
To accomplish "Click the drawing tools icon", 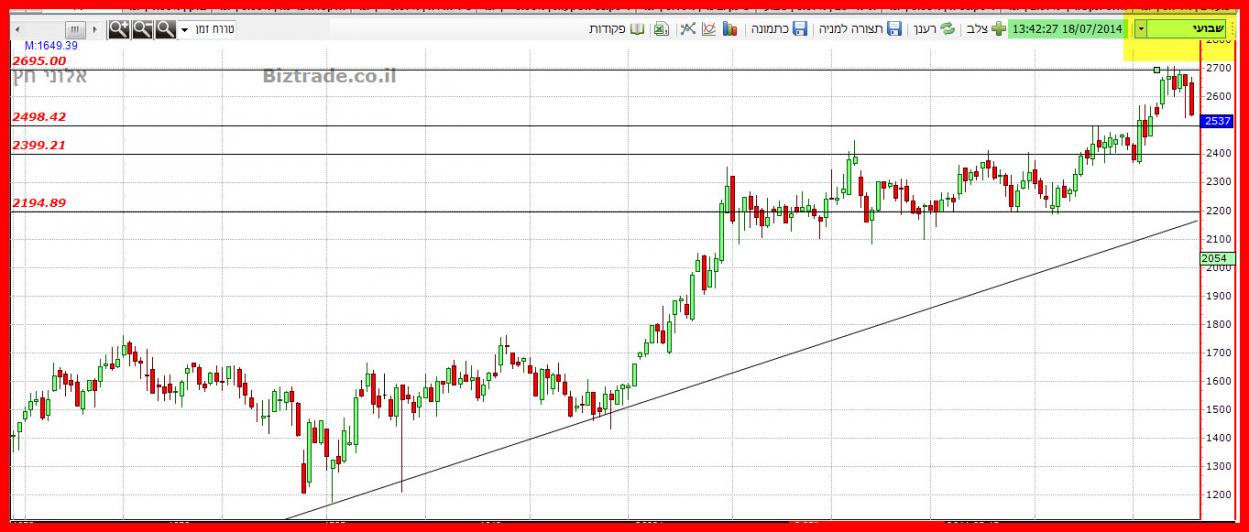I will click(687, 29).
